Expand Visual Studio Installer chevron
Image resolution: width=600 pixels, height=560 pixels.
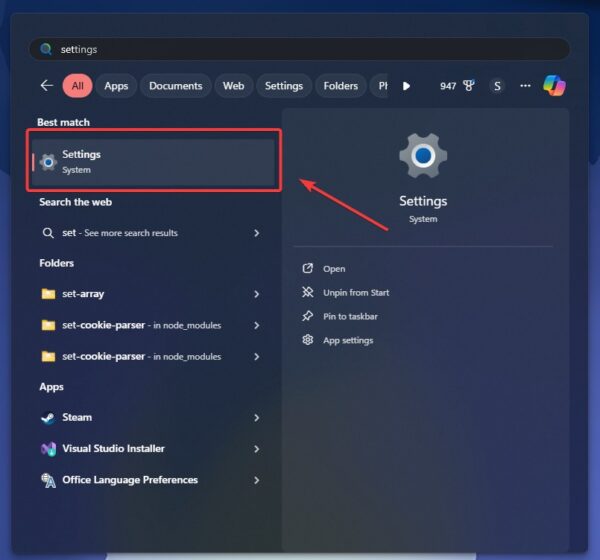(257, 449)
